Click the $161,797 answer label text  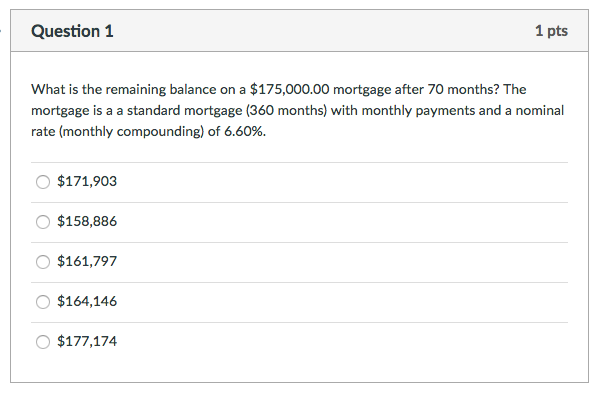pos(87,261)
